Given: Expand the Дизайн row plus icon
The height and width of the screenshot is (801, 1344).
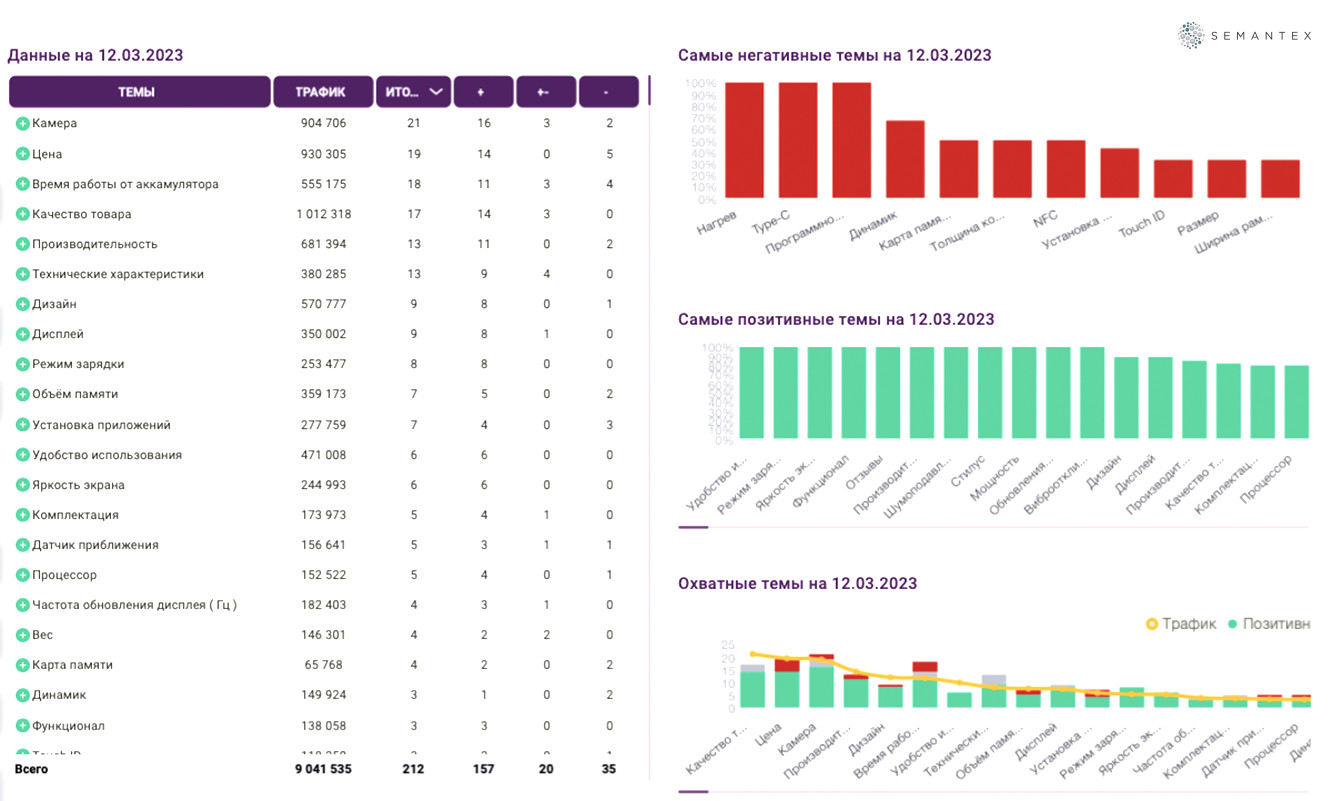Looking at the screenshot, I should pyautogui.click(x=22, y=304).
